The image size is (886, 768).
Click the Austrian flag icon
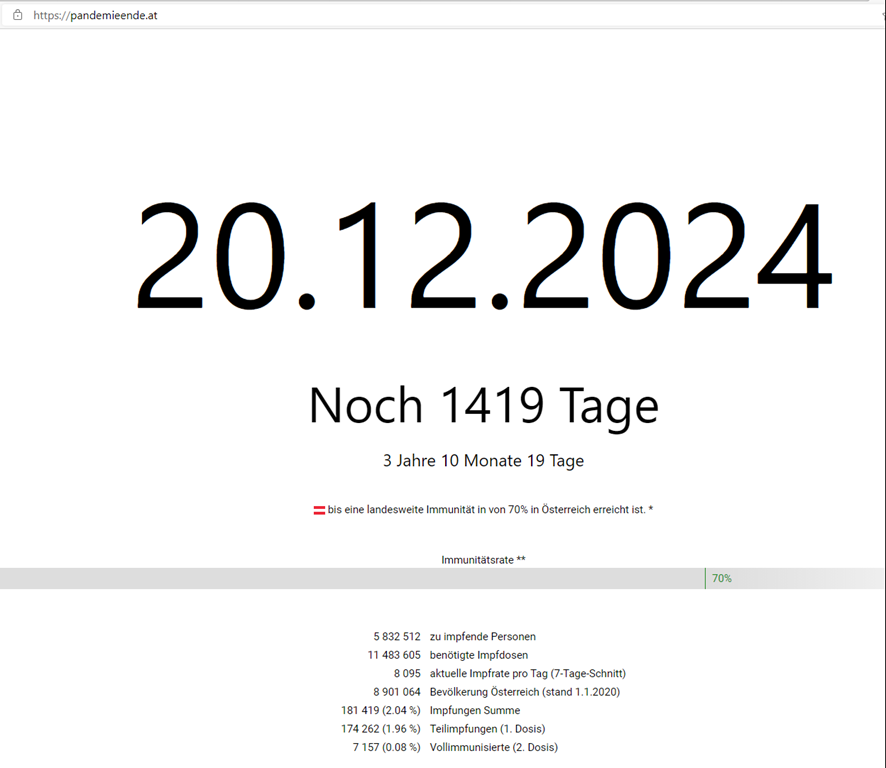(x=319, y=510)
